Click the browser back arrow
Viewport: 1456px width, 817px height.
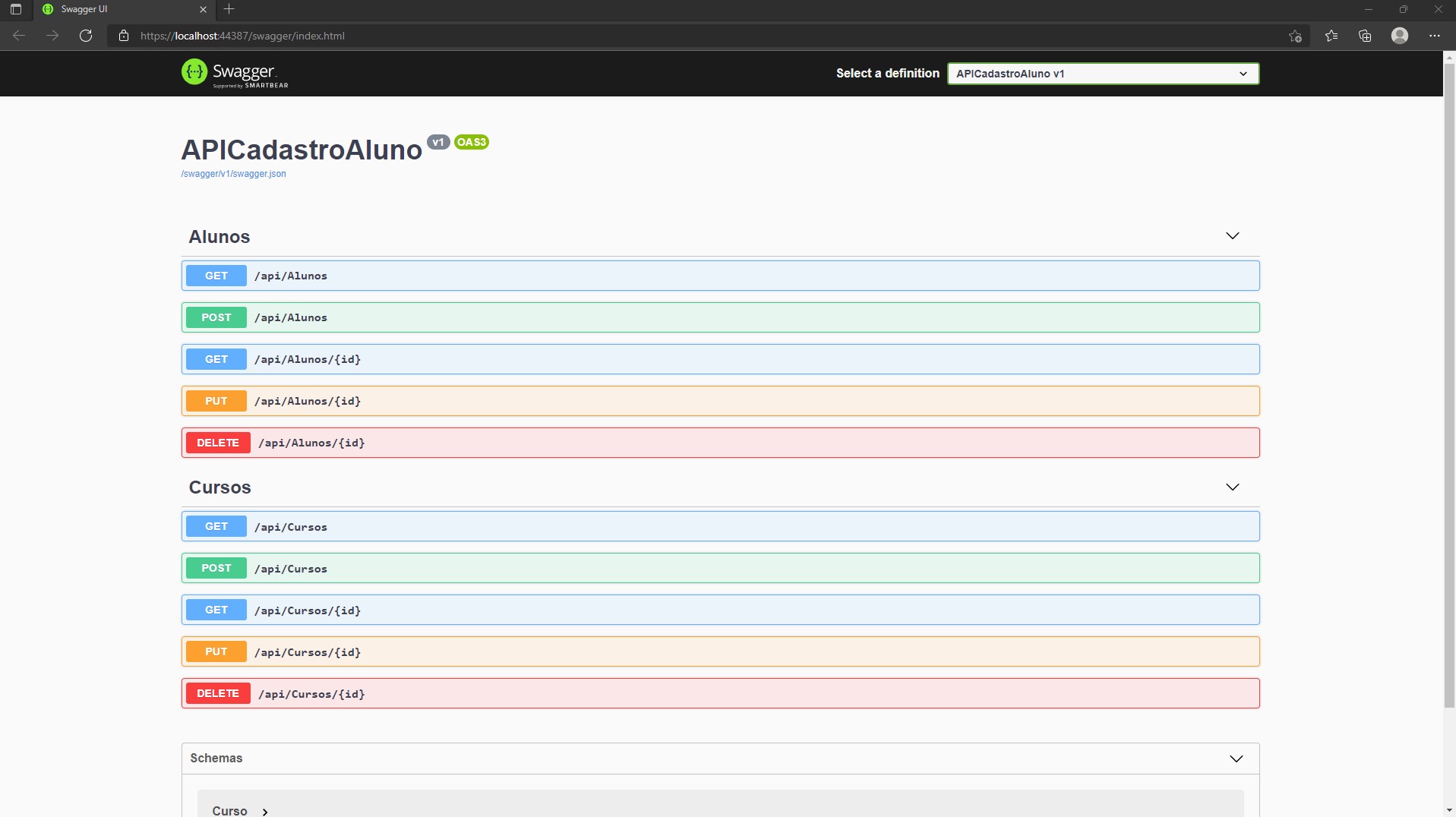(x=19, y=36)
